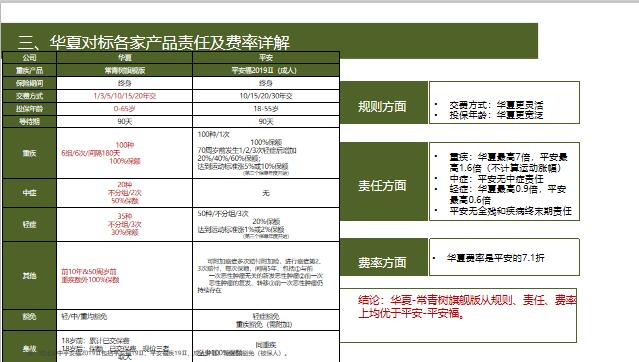
Task: Click the red 结论 conclusion text box
Action: pyautogui.click(x=458, y=315)
